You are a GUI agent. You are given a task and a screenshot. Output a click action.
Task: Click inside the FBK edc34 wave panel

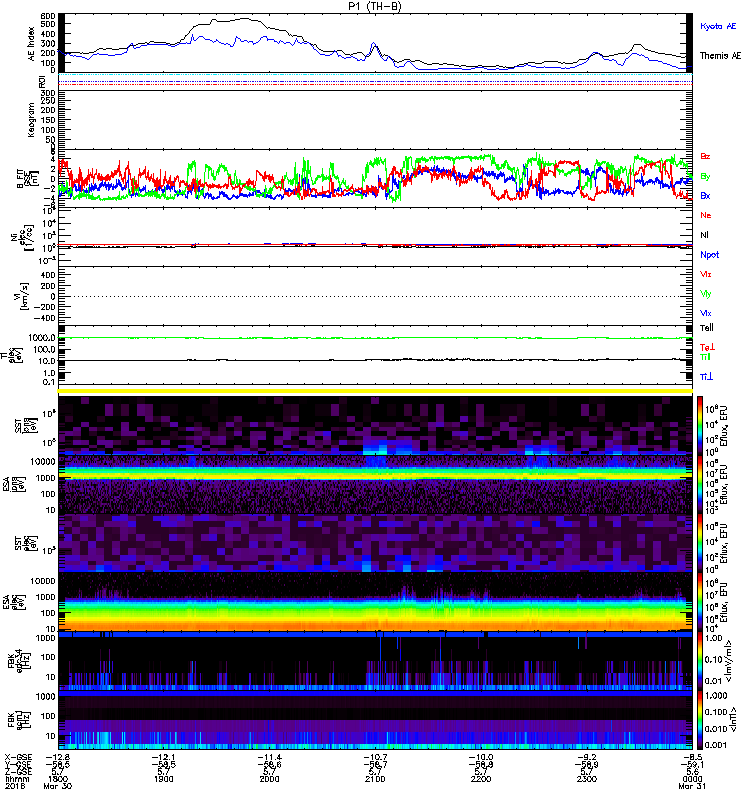pos(375,661)
